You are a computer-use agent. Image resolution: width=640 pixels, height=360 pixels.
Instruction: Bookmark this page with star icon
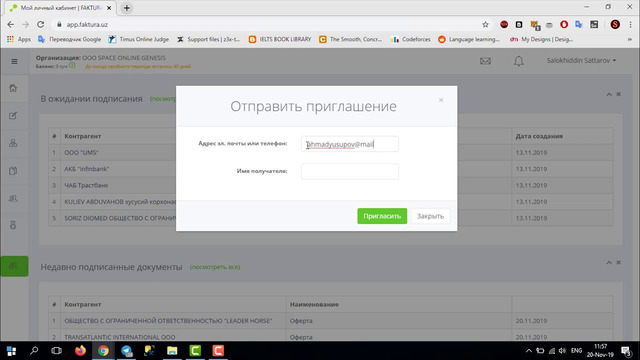485,24
